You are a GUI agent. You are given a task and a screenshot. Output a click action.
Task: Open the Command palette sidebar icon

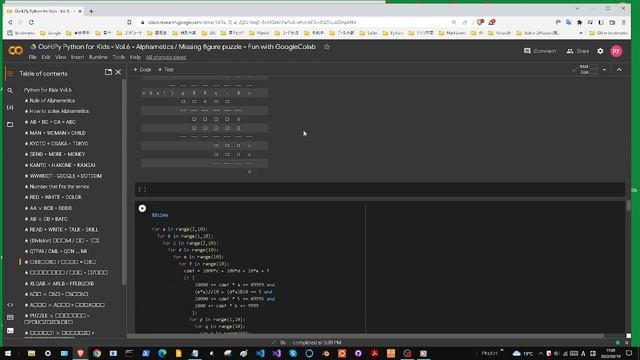(x=10, y=318)
